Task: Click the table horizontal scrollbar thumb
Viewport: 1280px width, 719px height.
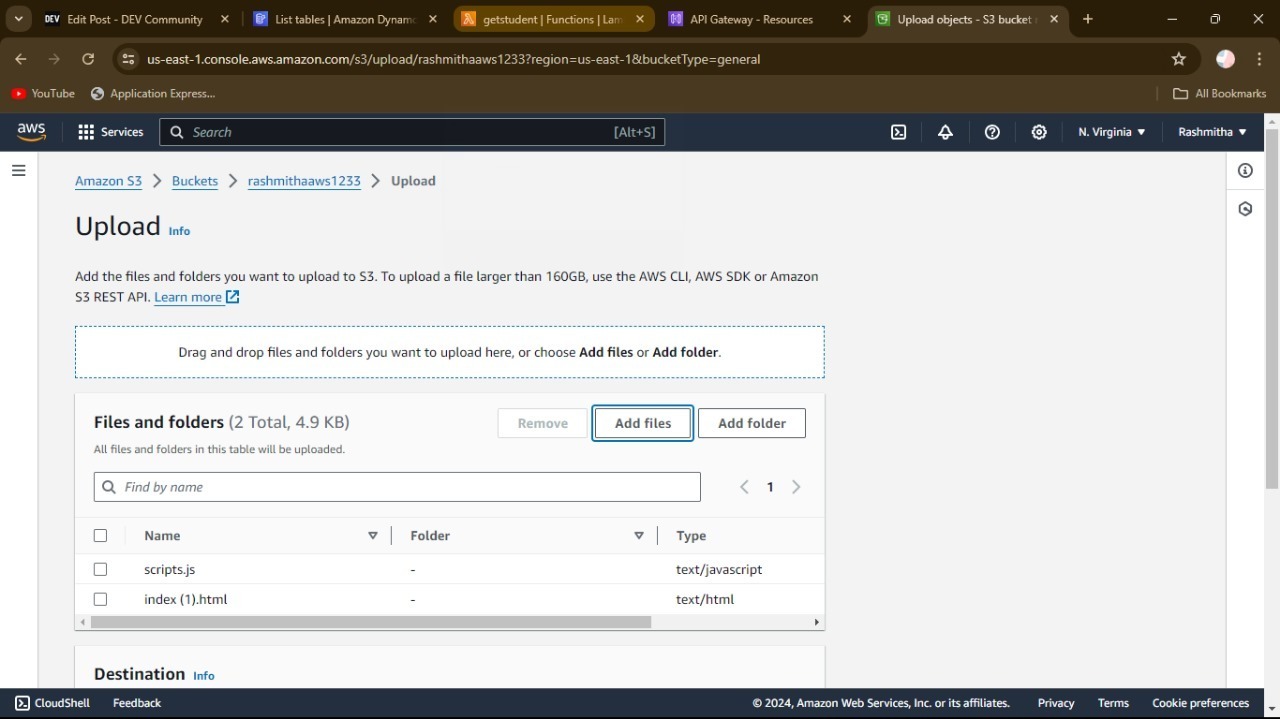Action: click(x=371, y=622)
